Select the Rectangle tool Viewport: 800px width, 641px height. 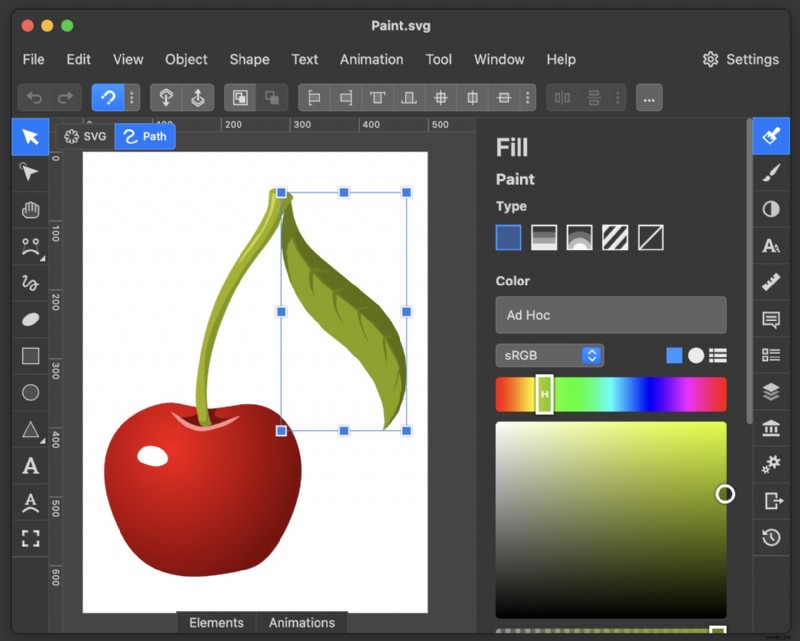(29, 355)
